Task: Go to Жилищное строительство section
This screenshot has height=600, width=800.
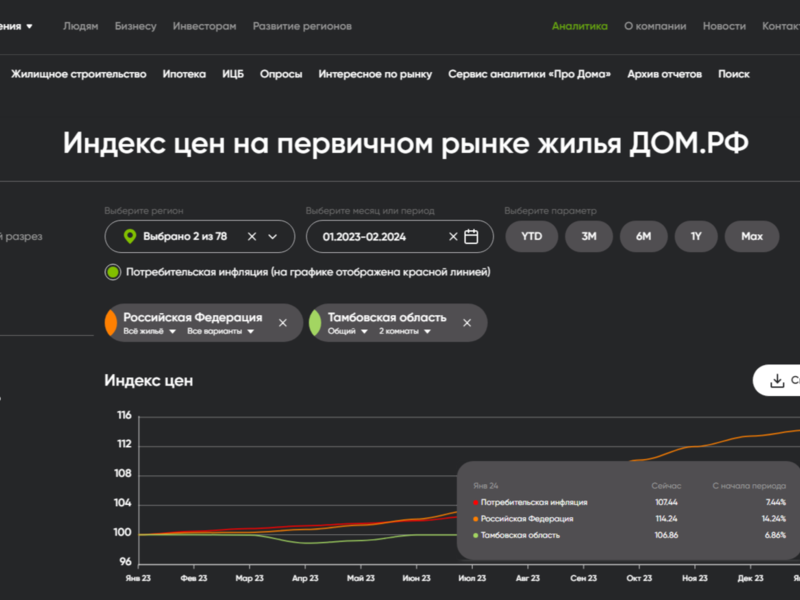Action: 79,74
